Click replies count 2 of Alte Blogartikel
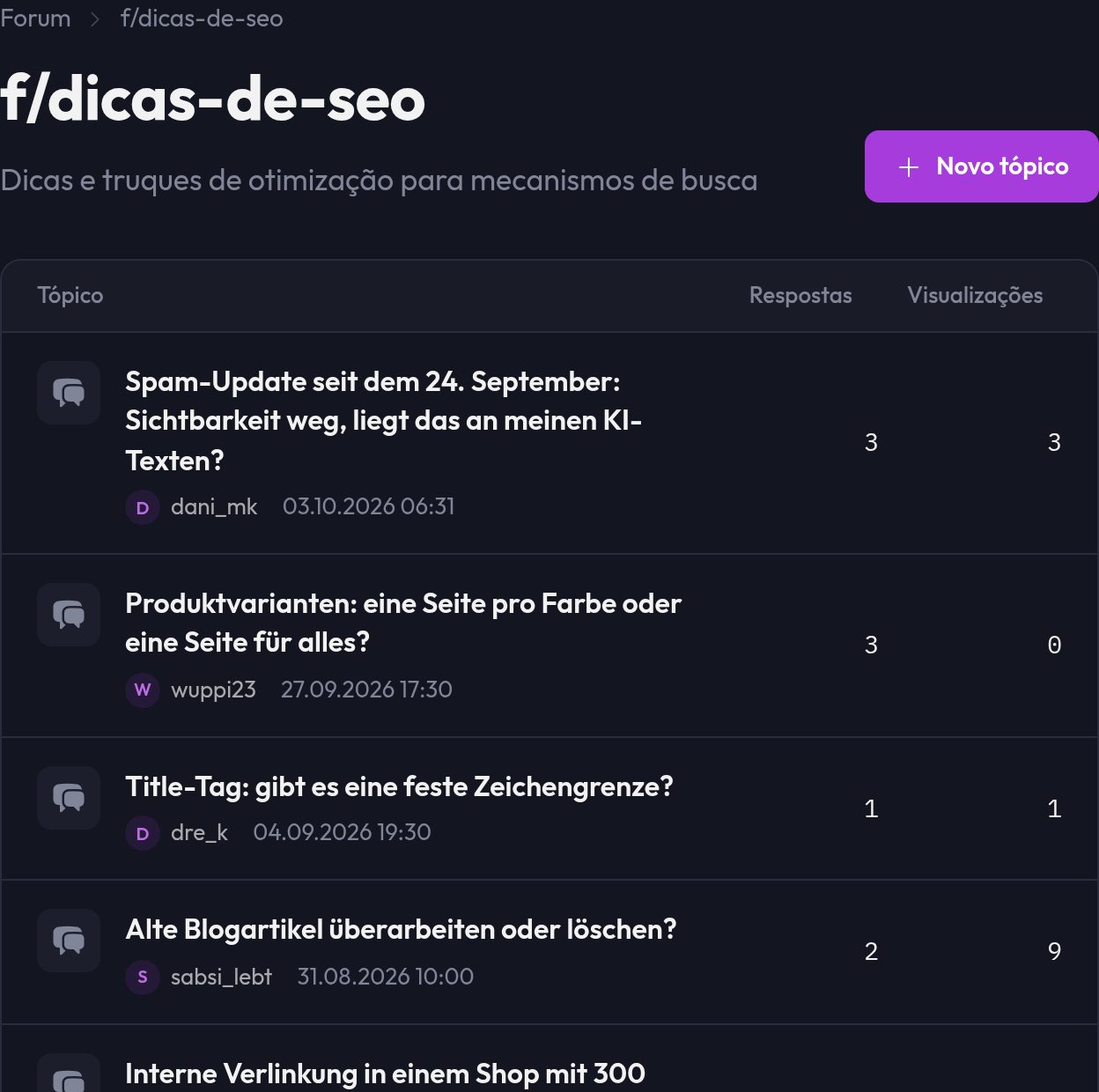 click(871, 952)
